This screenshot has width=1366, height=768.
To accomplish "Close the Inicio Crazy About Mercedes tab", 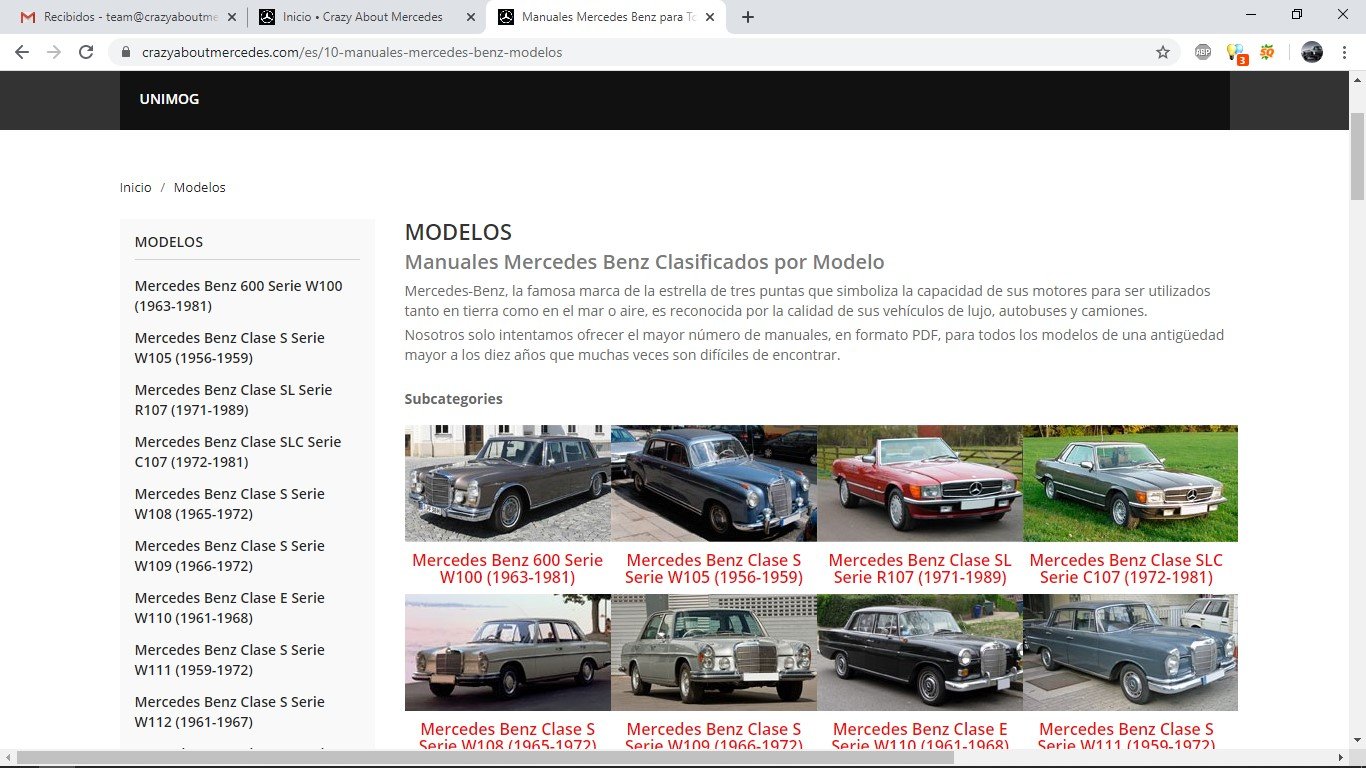I will [471, 17].
